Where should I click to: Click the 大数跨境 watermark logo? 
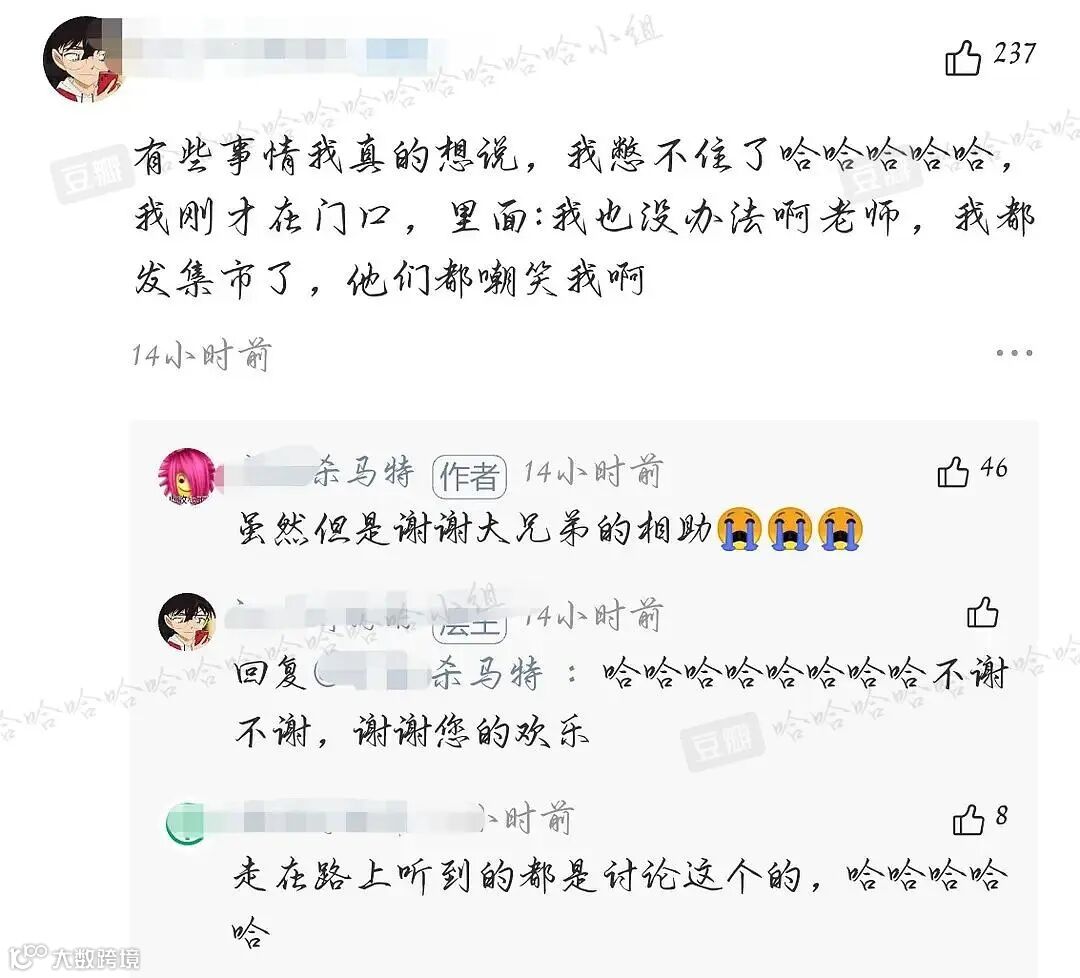click(75, 957)
